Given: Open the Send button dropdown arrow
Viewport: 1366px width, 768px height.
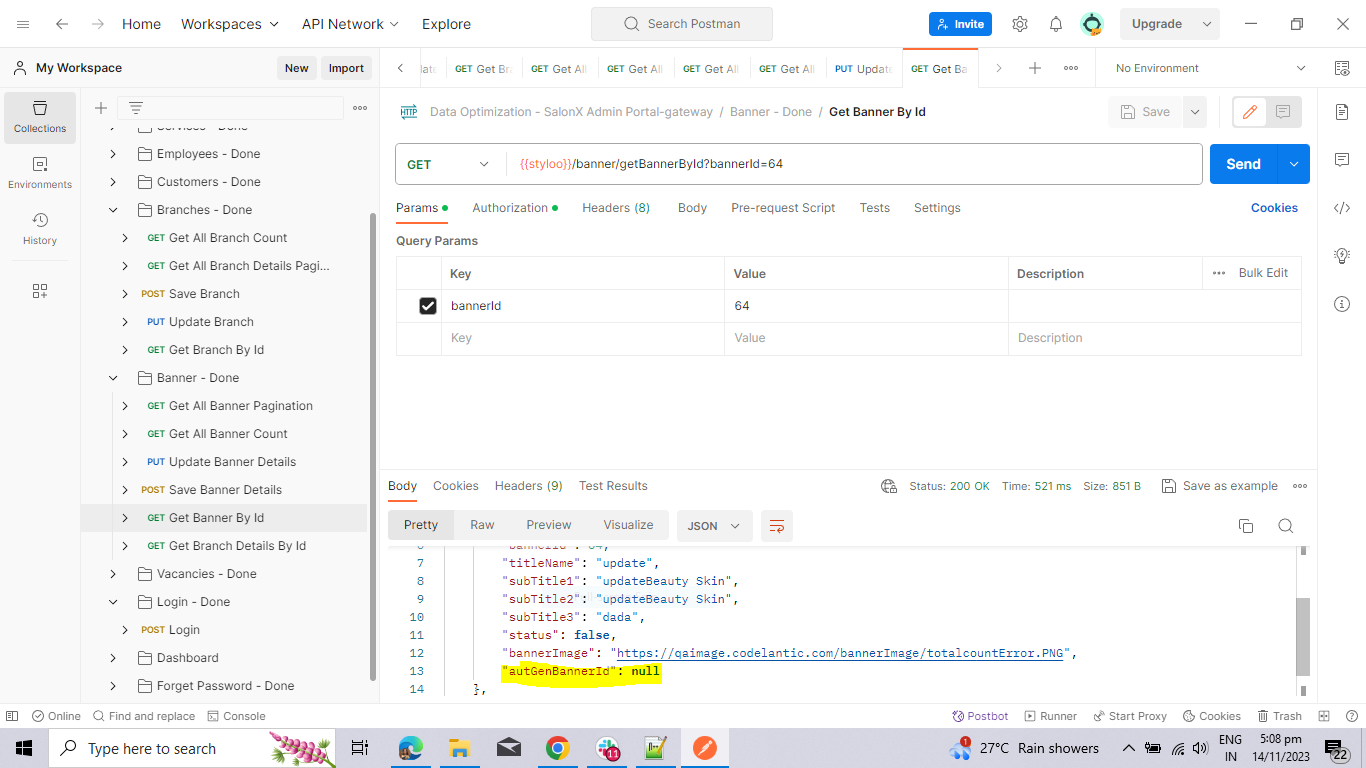Looking at the screenshot, I should point(1294,164).
